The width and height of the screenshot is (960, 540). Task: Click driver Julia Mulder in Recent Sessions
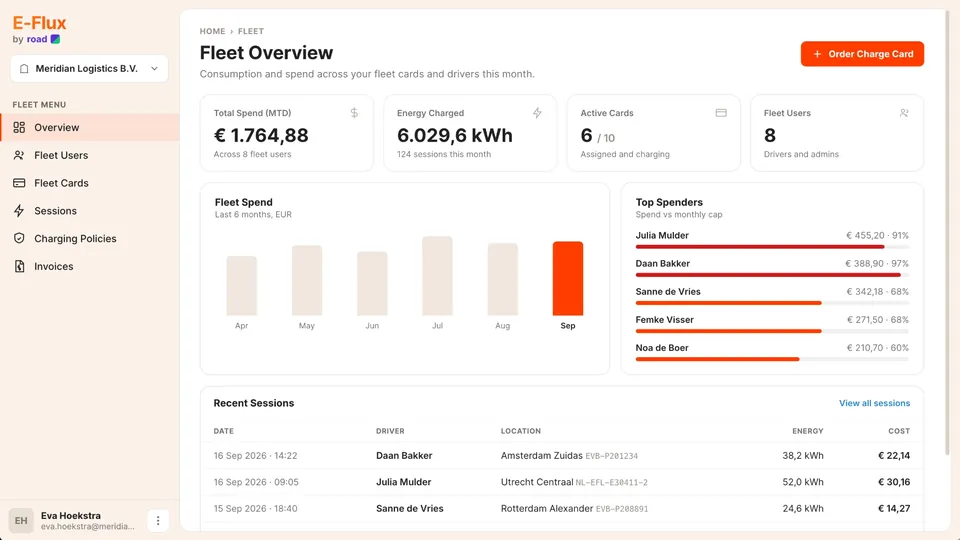(x=403, y=482)
